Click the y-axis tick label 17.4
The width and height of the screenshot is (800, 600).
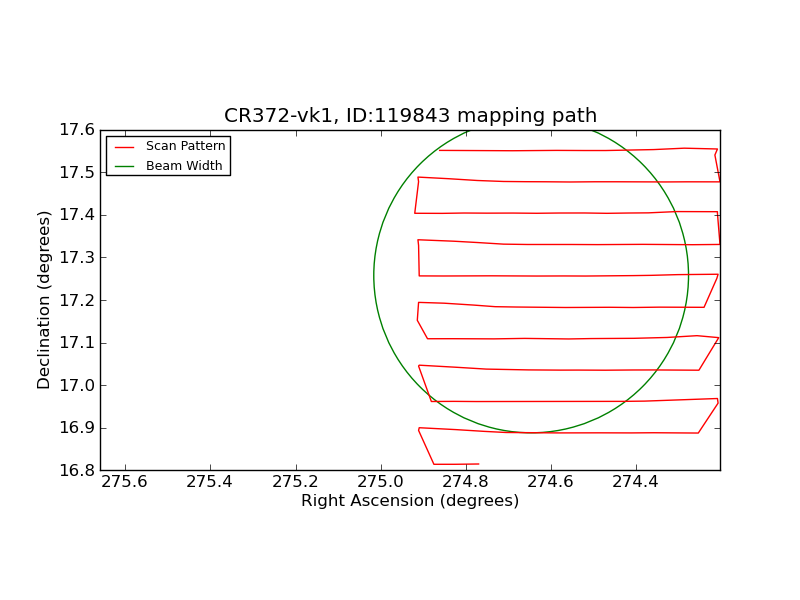click(x=77, y=215)
